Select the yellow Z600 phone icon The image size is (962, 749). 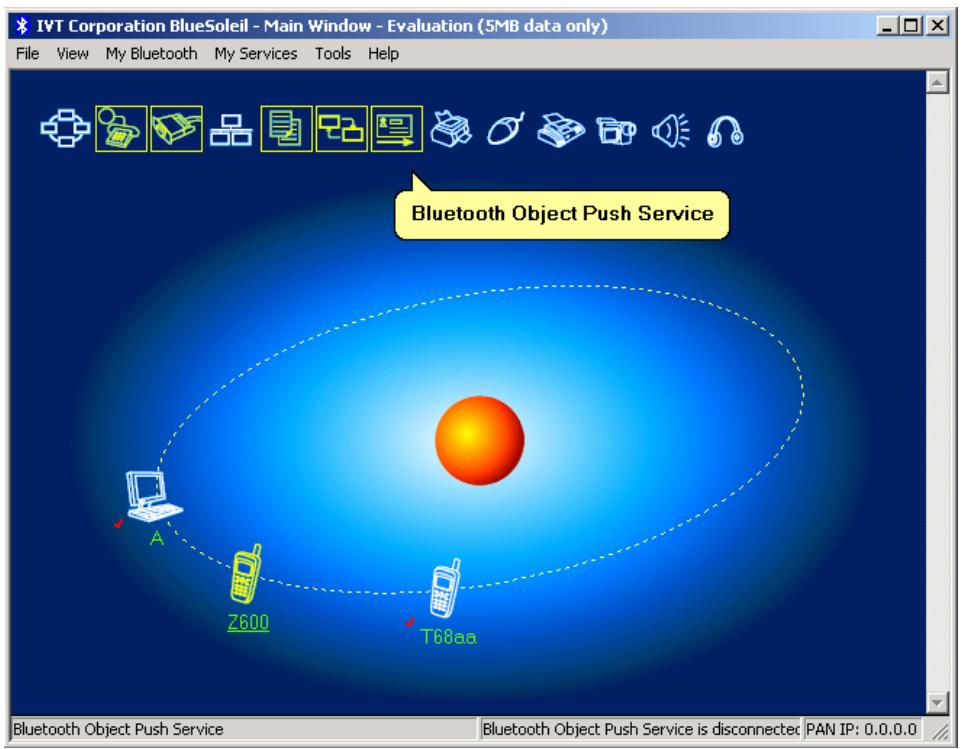pos(246,574)
